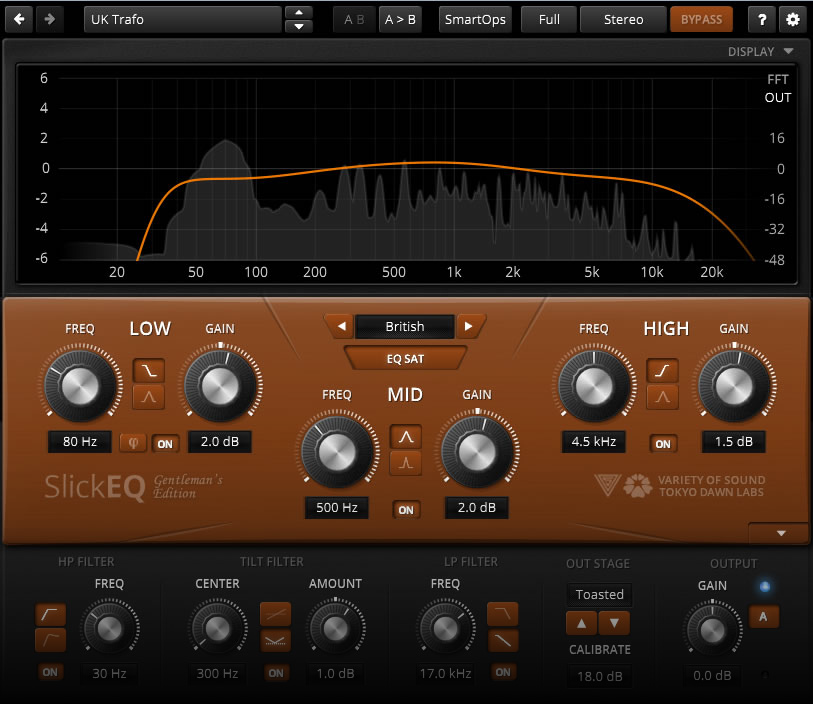Viewport: 813px width, 704px height.
Task: Click the high GAIN knob
Action: [734, 385]
